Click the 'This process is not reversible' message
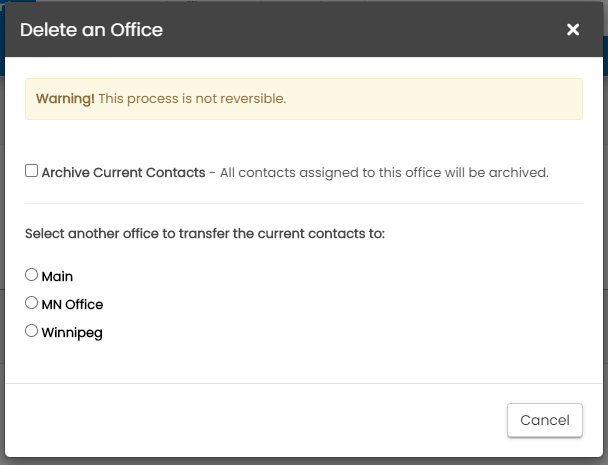 point(192,99)
